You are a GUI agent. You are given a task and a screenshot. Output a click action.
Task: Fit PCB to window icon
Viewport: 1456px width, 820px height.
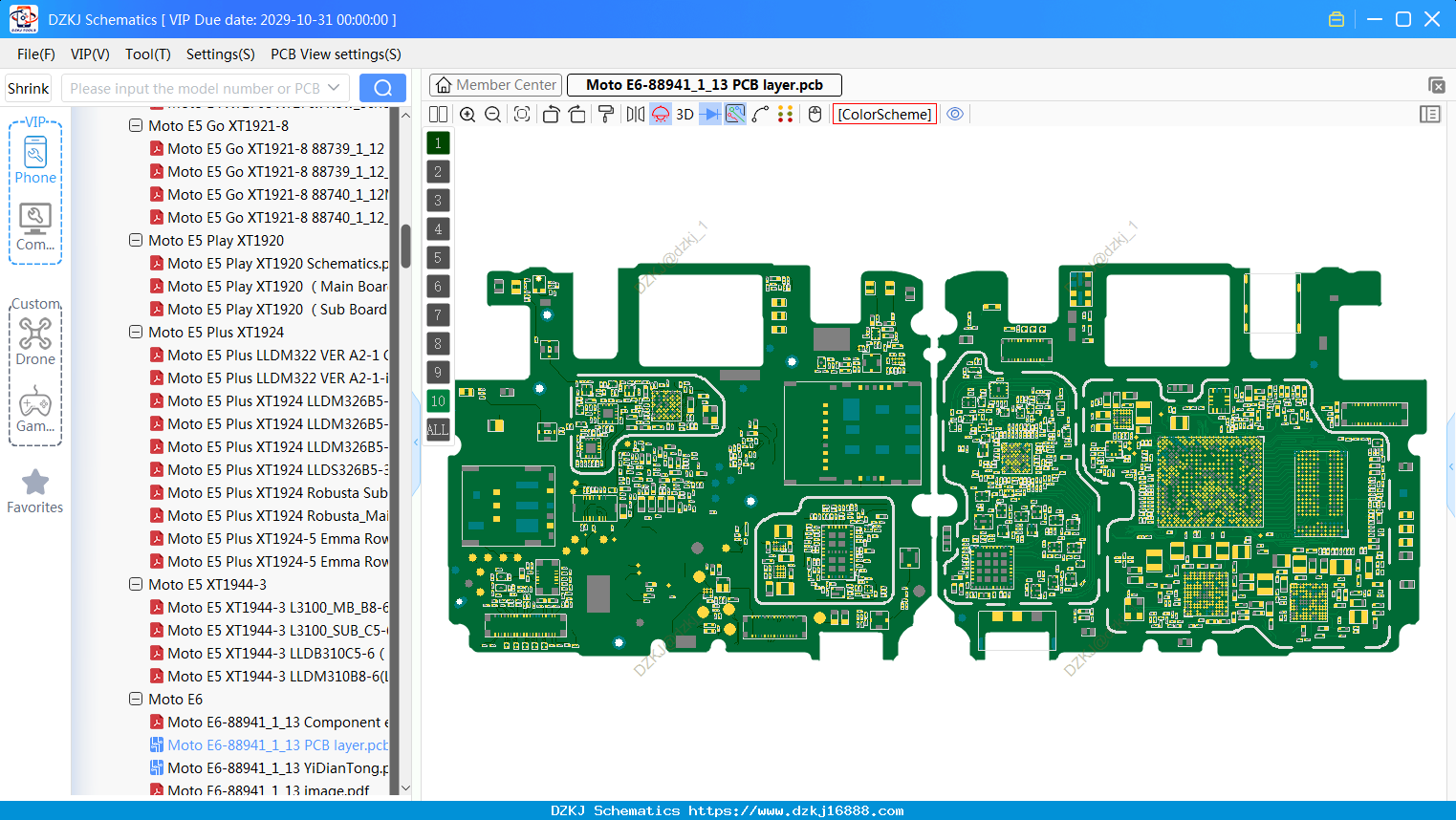[522, 115]
